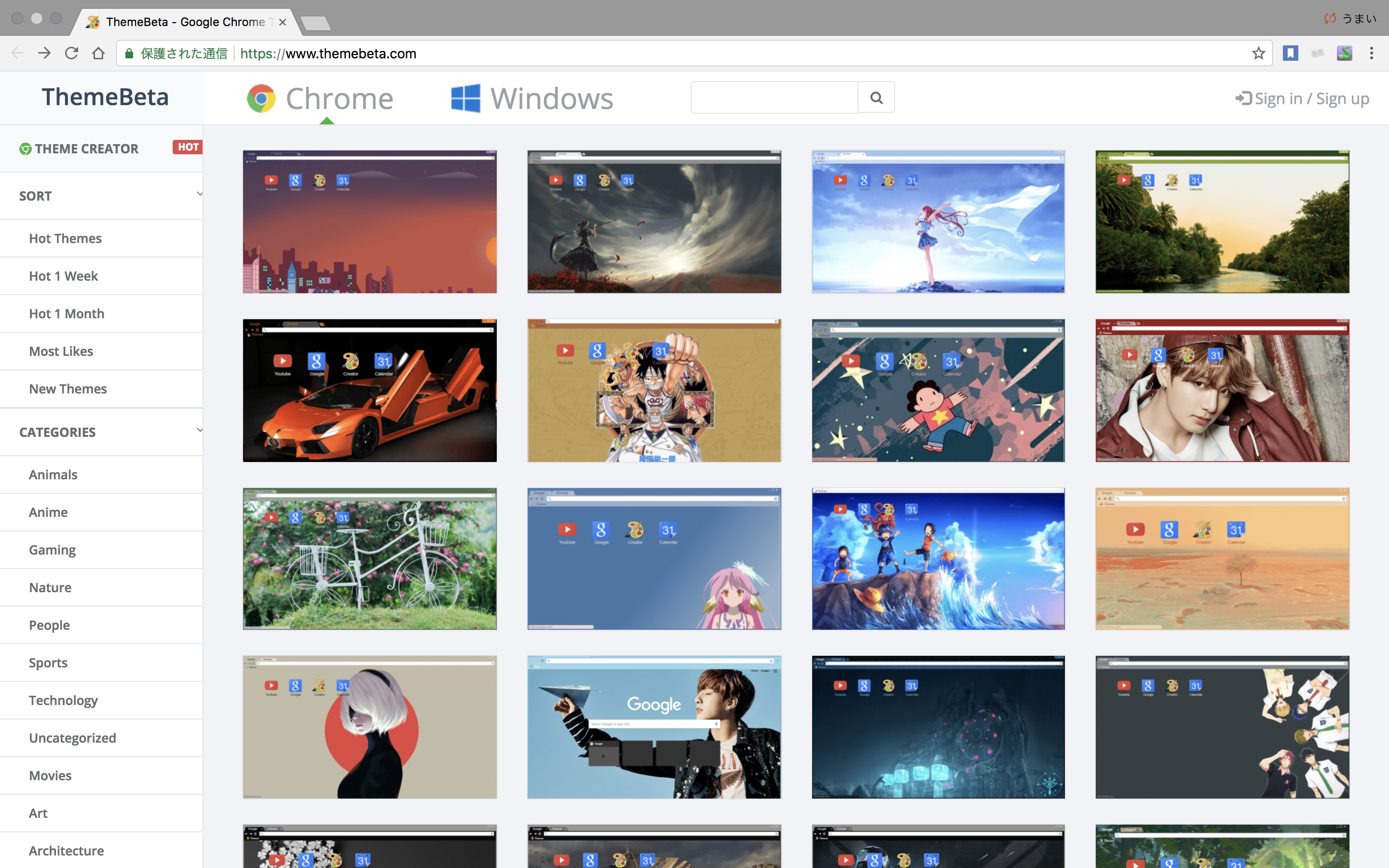Open the Chrome themes tab text
The image size is (1389, 868).
click(x=339, y=99)
